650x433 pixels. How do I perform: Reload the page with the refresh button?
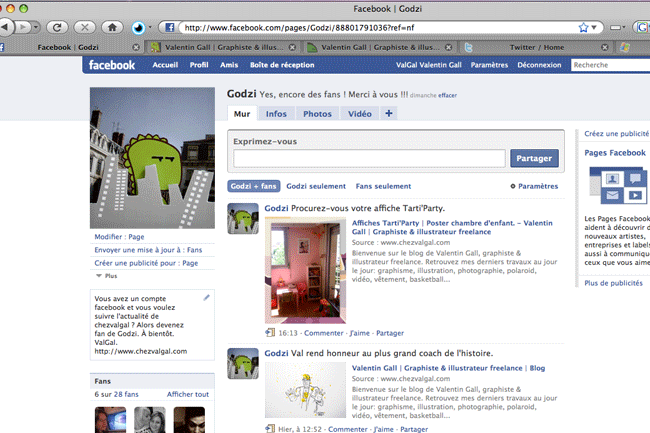[57, 27]
